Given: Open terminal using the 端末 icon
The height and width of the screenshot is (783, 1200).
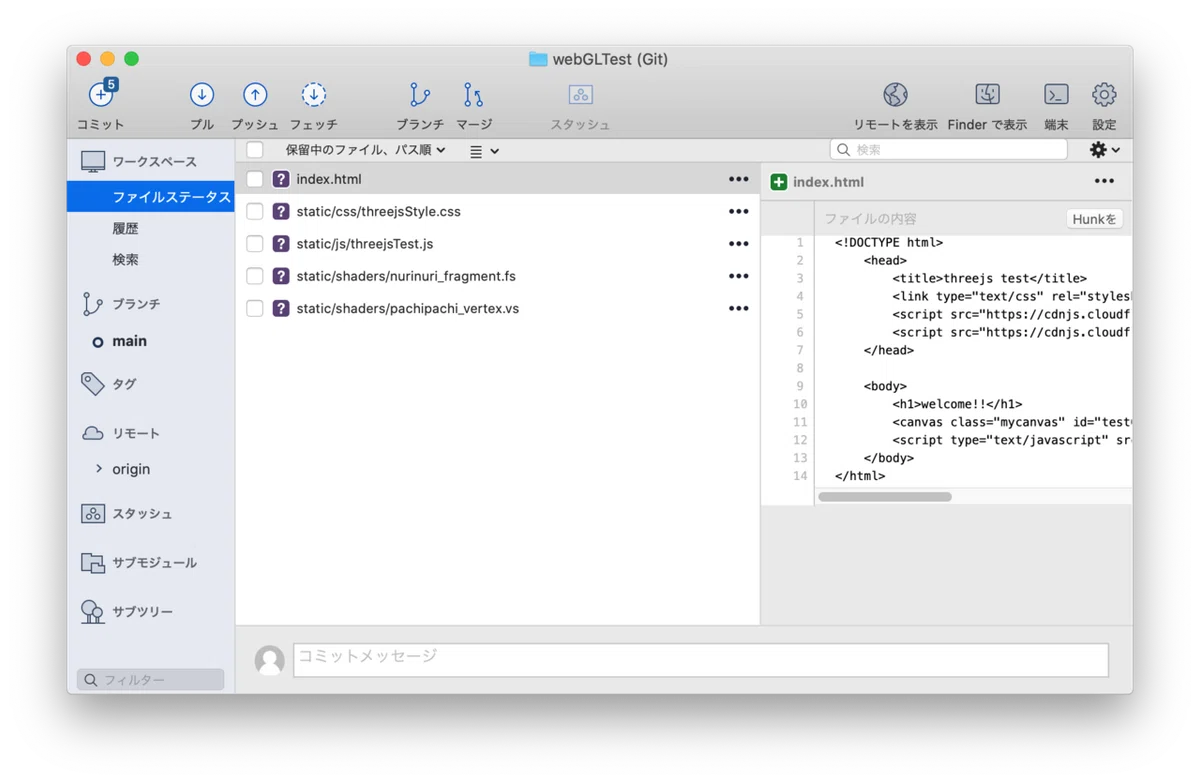Looking at the screenshot, I should (1056, 95).
